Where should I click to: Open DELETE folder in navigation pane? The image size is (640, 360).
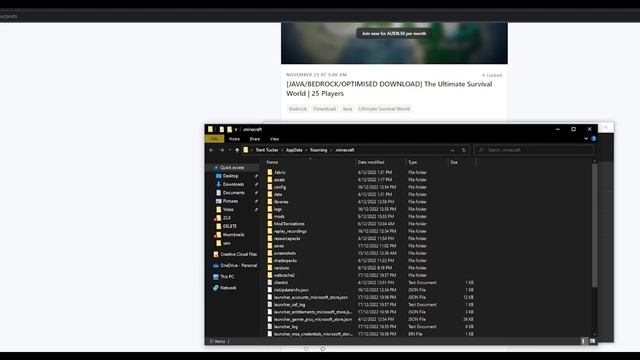[x=229, y=226]
